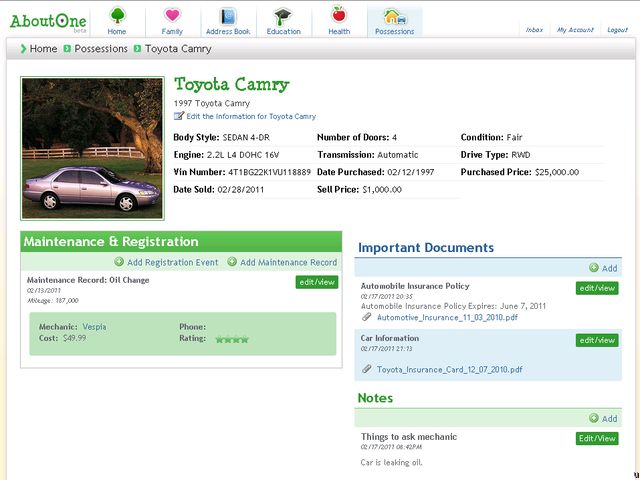The height and width of the screenshot is (480, 640).
Task: Click edit/view for Oil Change maintenance record
Action: coord(317,282)
